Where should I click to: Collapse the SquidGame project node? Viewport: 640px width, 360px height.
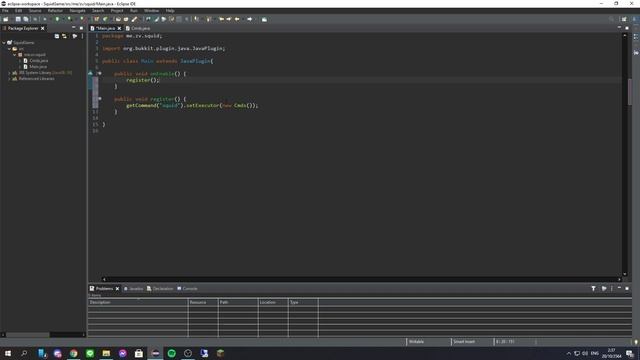click(4, 42)
